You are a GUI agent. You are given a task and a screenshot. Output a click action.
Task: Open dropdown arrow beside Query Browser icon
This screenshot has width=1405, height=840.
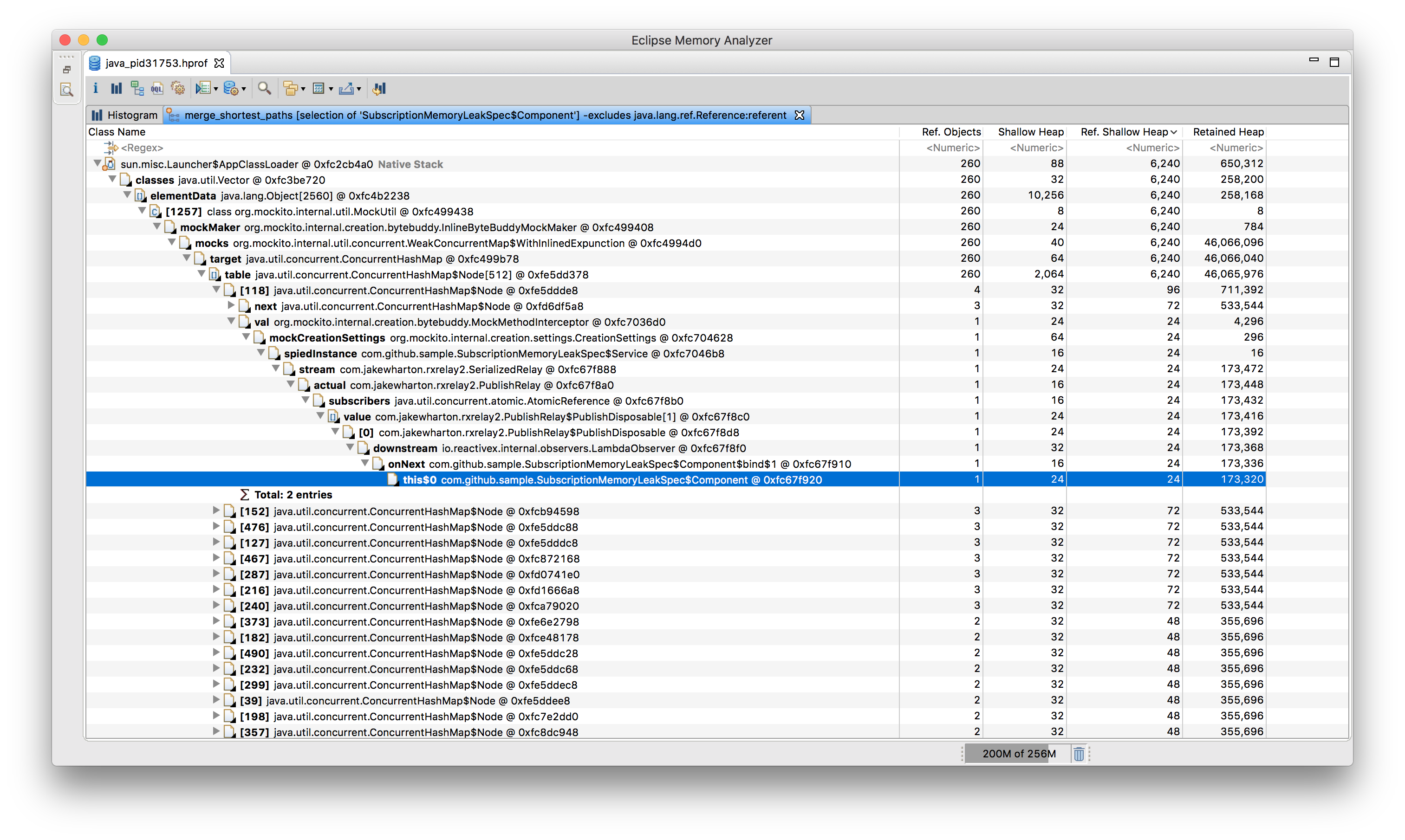[243, 90]
